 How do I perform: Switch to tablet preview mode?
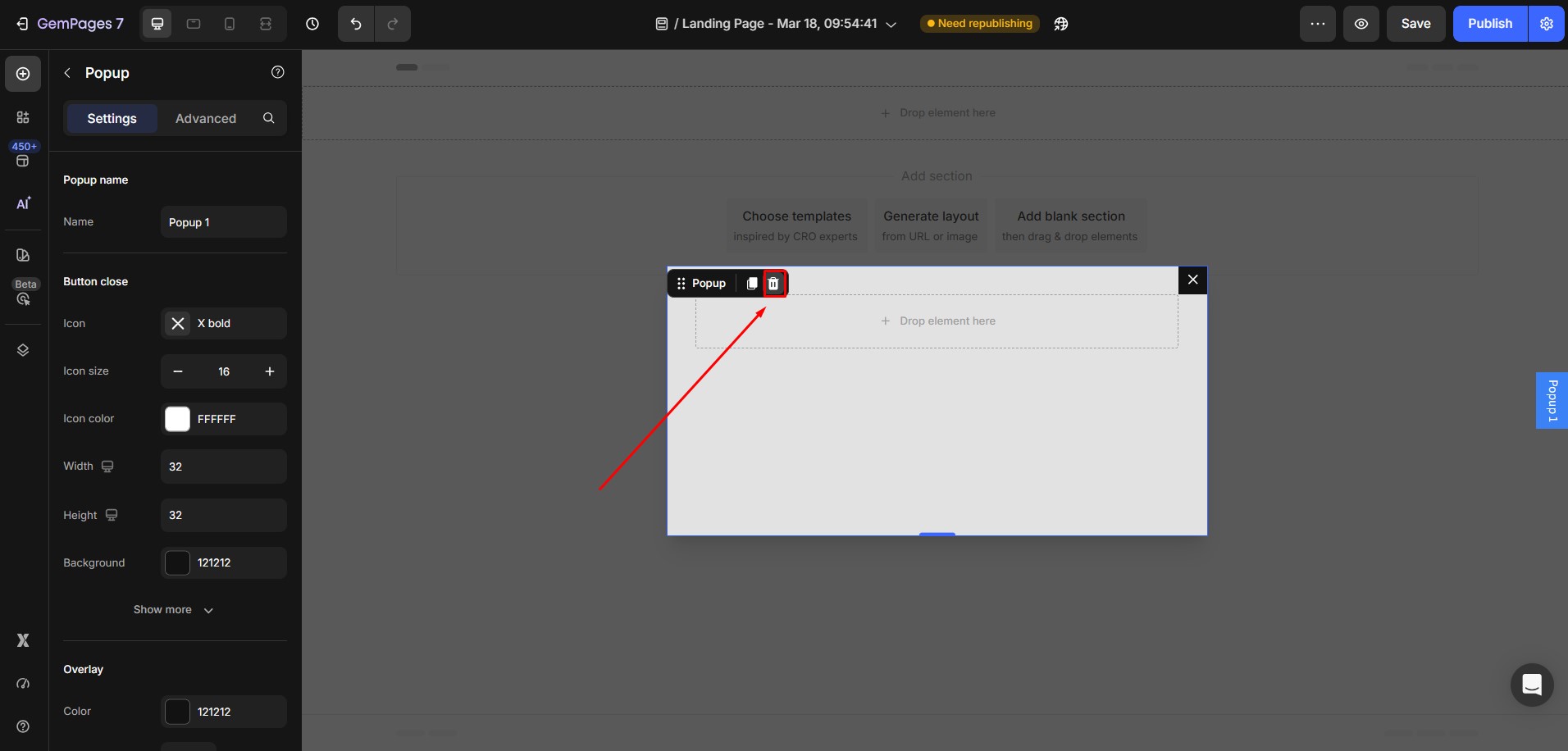(193, 24)
